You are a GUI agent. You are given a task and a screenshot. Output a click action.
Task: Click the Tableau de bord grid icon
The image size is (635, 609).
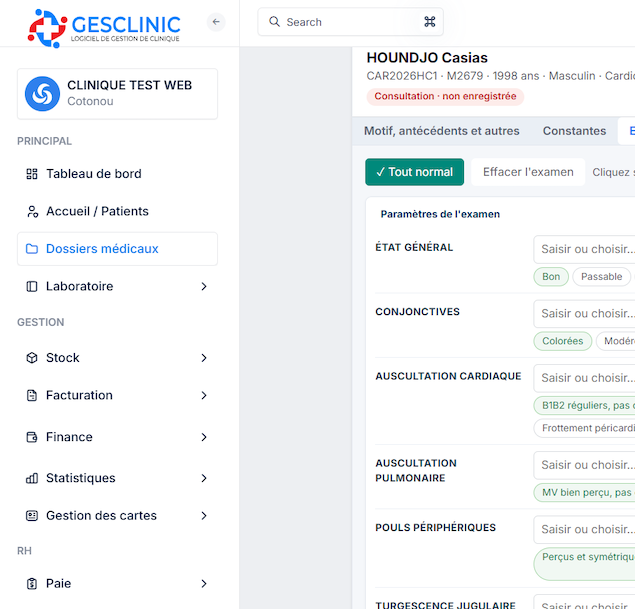tap(32, 174)
